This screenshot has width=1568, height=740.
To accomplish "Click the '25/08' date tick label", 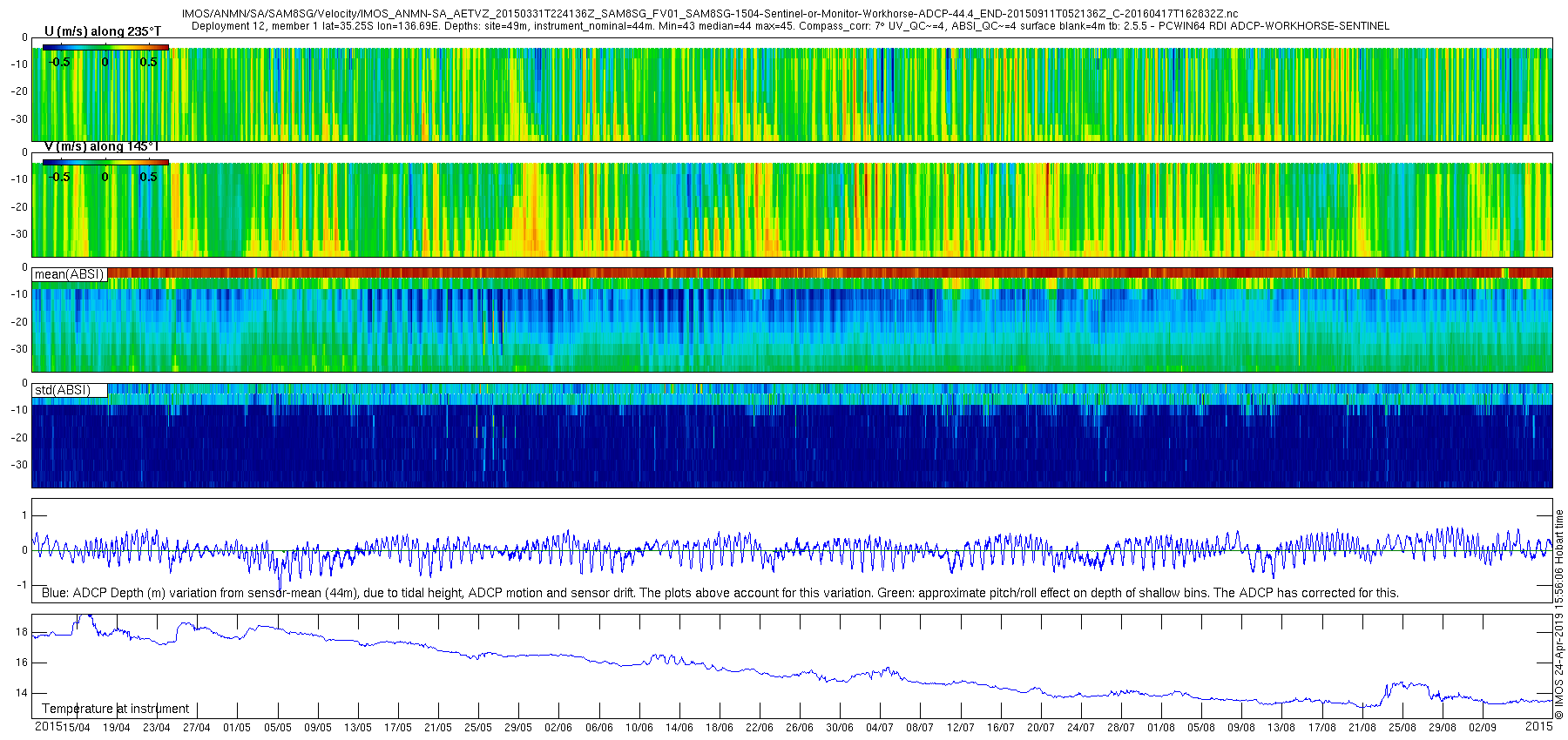I will pos(1402,728).
